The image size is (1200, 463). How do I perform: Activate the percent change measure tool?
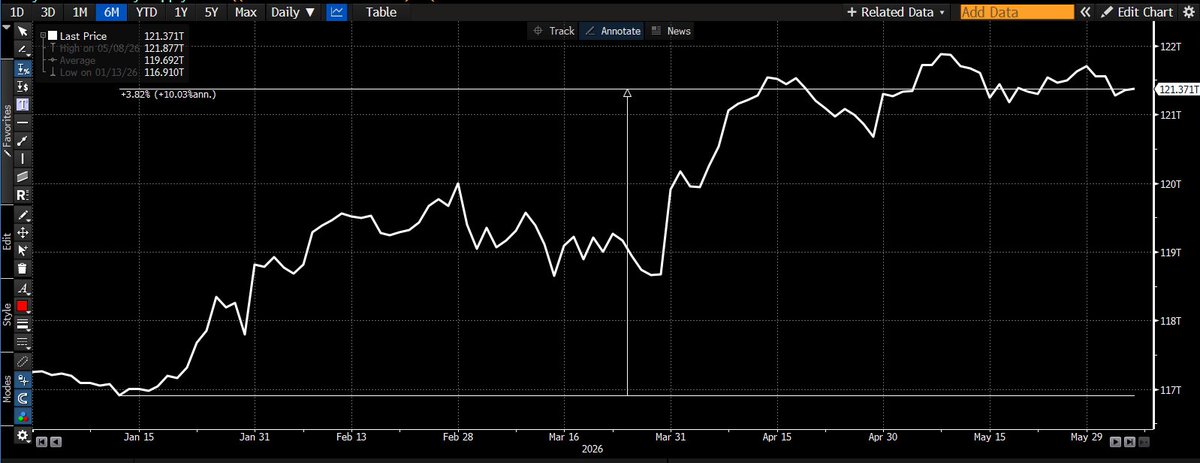click(x=24, y=68)
